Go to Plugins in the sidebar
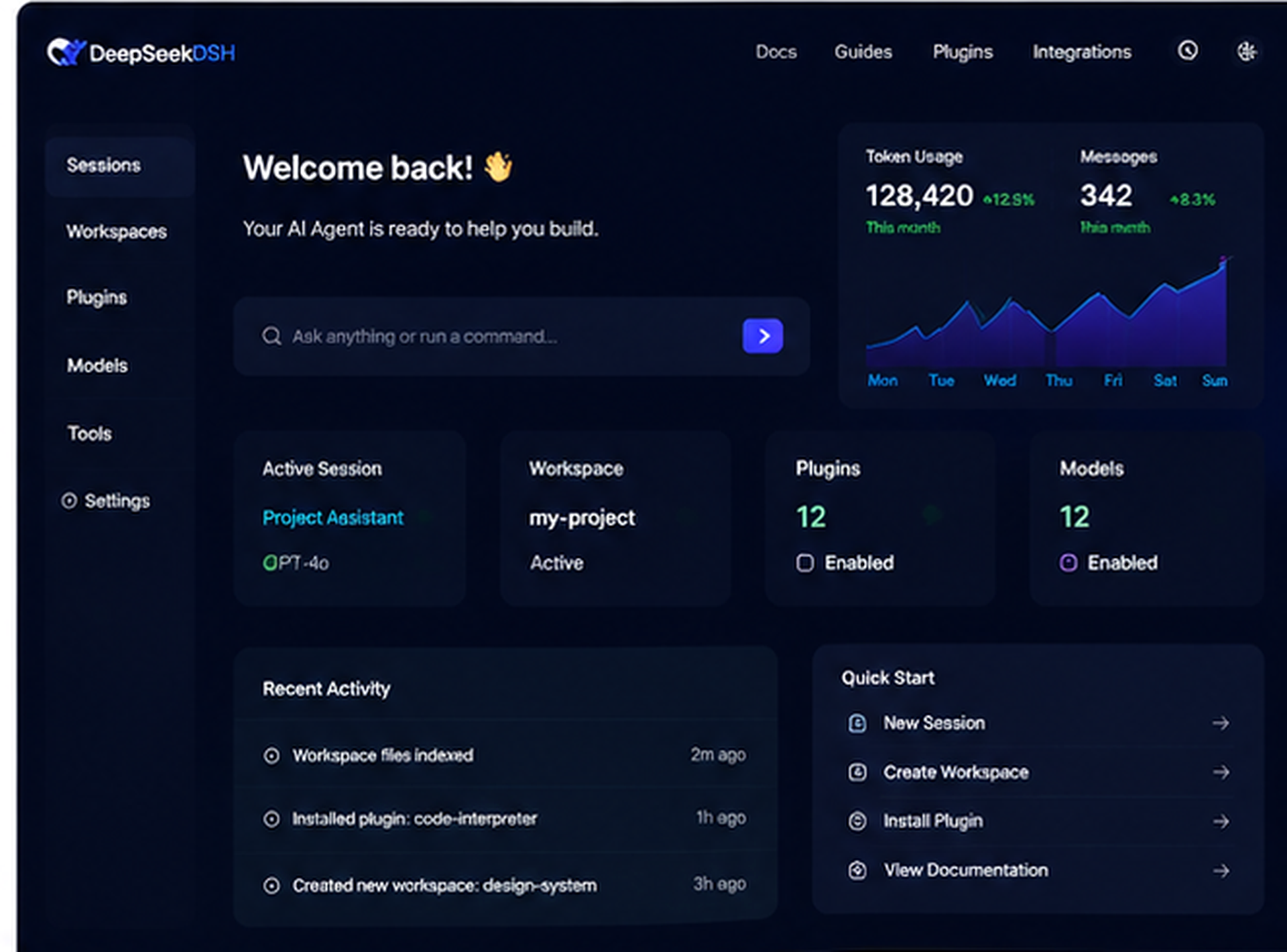1287x952 pixels. coord(97,298)
